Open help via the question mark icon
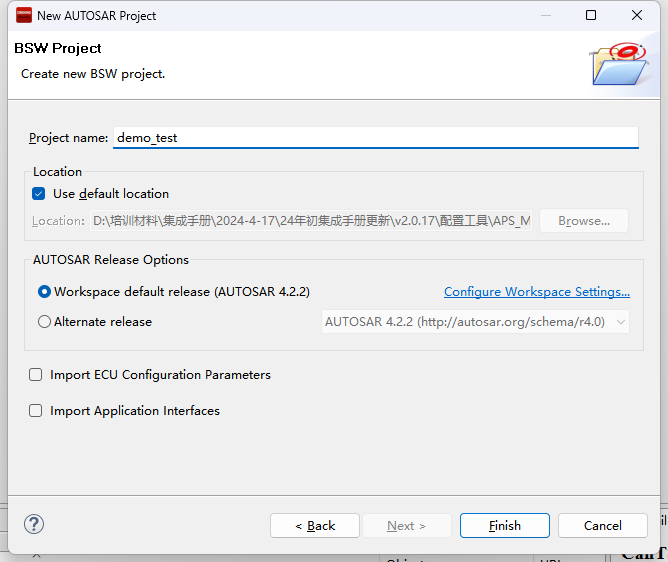The height and width of the screenshot is (562, 668). (x=34, y=524)
